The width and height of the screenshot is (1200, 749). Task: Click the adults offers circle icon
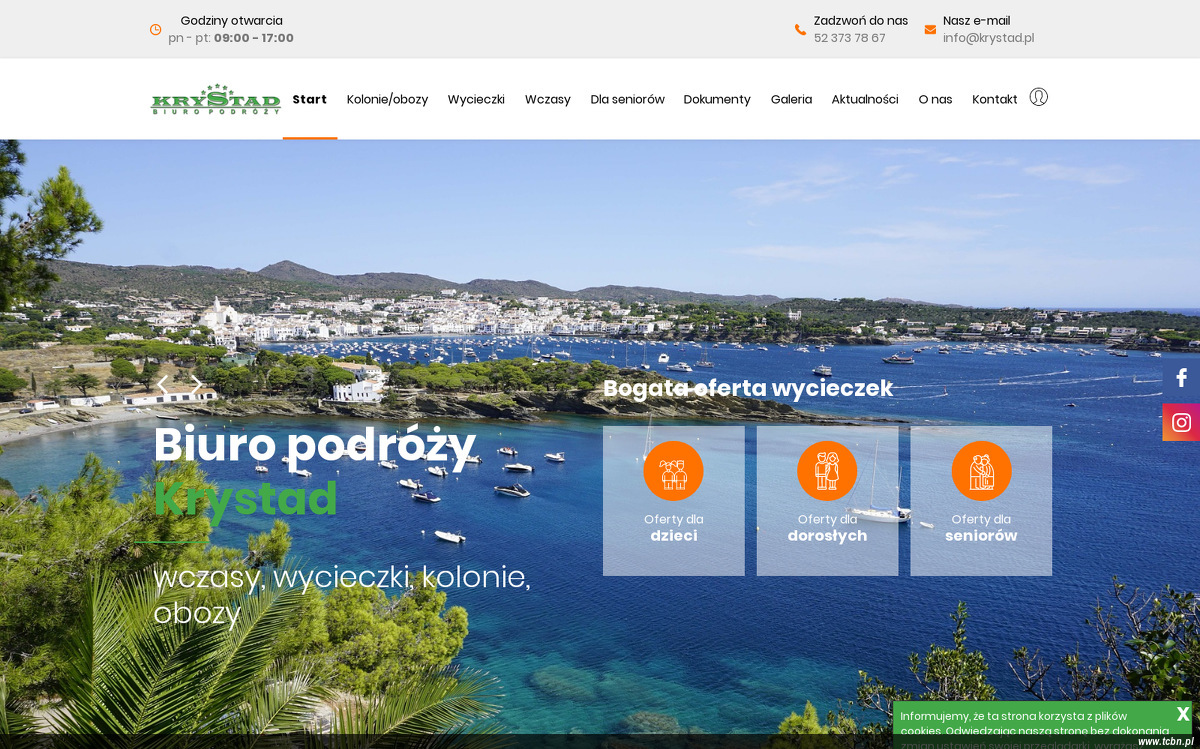[x=827, y=471]
